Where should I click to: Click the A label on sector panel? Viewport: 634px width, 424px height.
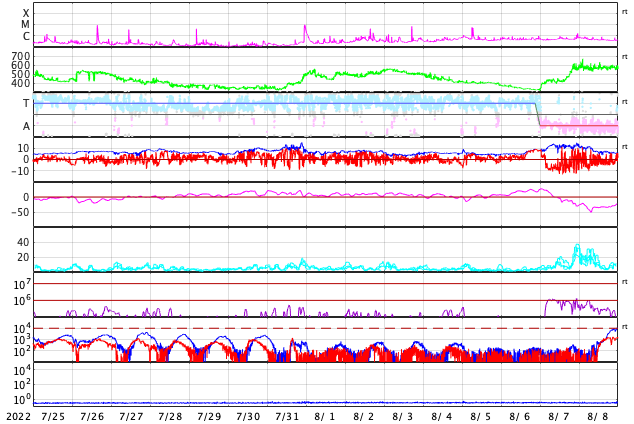[x=26, y=126]
